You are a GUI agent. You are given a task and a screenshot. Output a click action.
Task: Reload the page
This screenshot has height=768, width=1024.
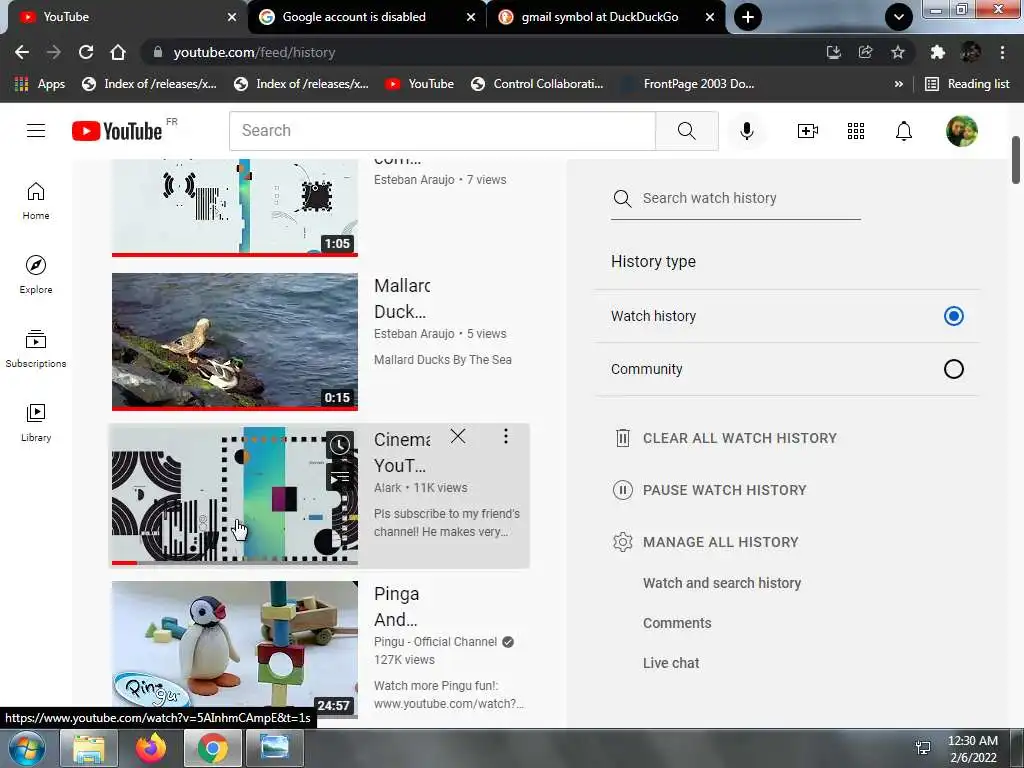pyautogui.click(x=86, y=52)
